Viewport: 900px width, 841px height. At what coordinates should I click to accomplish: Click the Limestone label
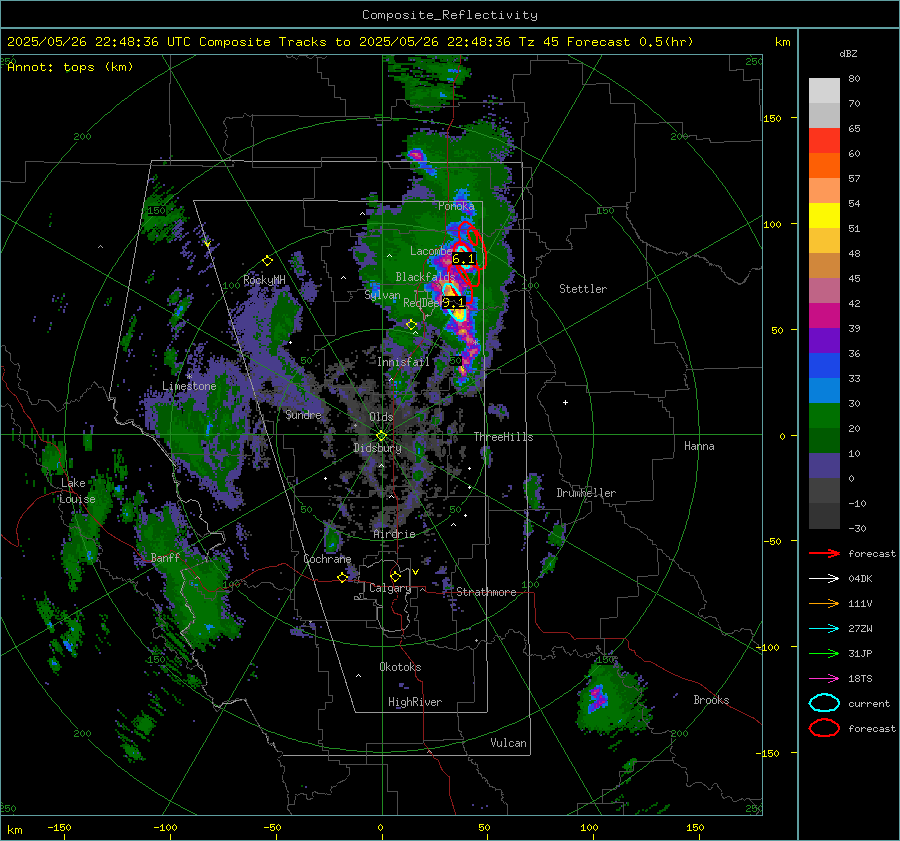(x=189, y=386)
